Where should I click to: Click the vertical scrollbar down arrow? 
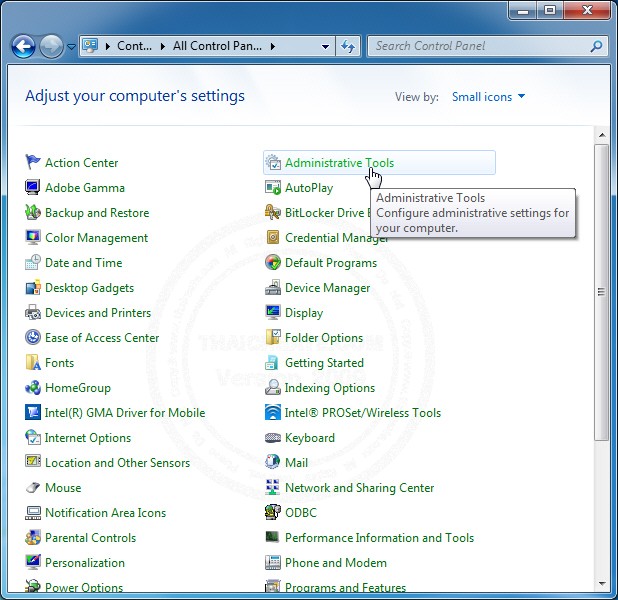[601, 584]
